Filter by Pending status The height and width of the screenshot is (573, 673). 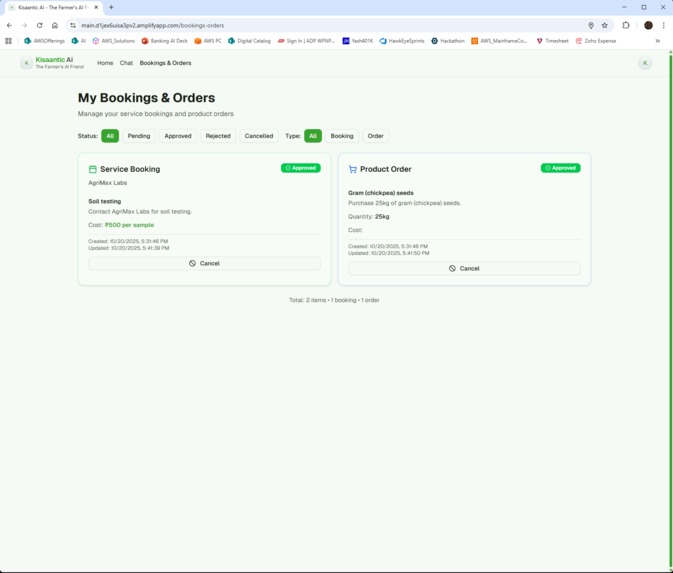(x=139, y=136)
